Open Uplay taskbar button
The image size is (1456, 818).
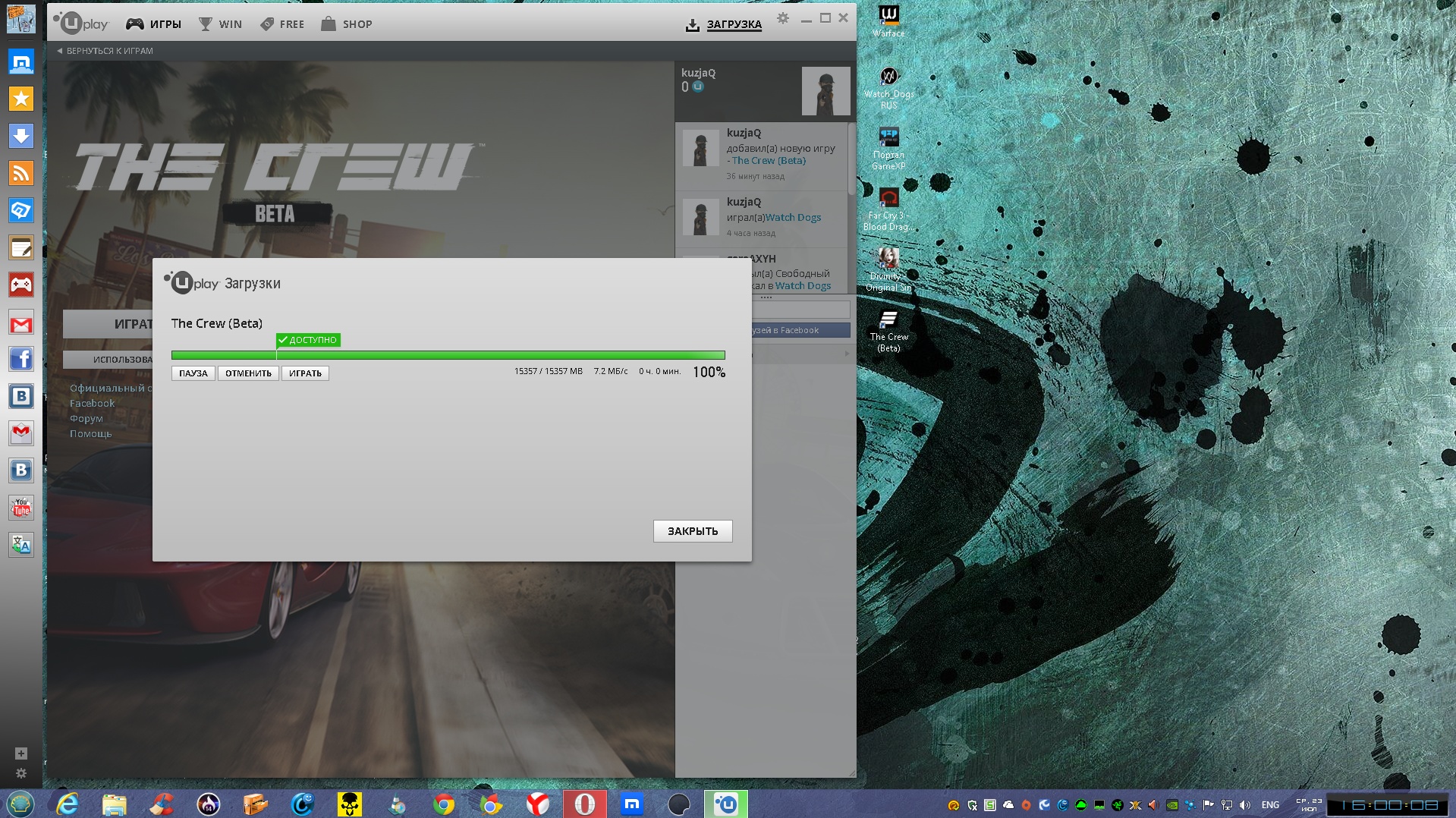[726, 804]
